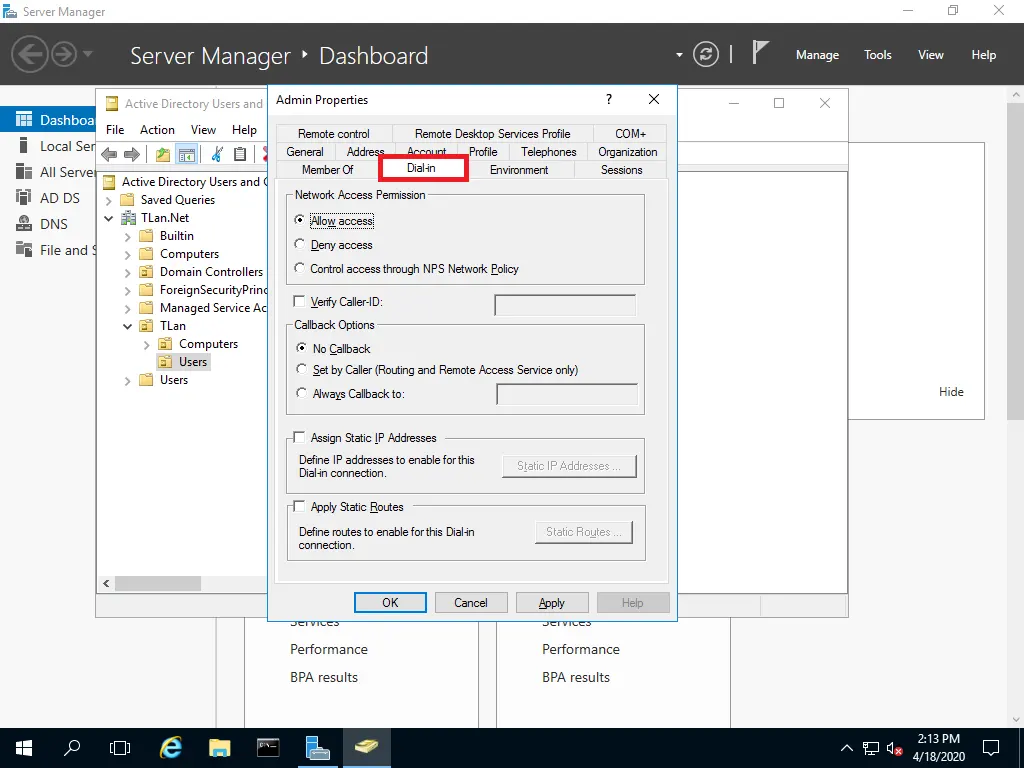Collapse the TLan organizational unit
Image resolution: width=1024 pixels, height=768 pixels.
pyautogui.click(x=128, y=326)
